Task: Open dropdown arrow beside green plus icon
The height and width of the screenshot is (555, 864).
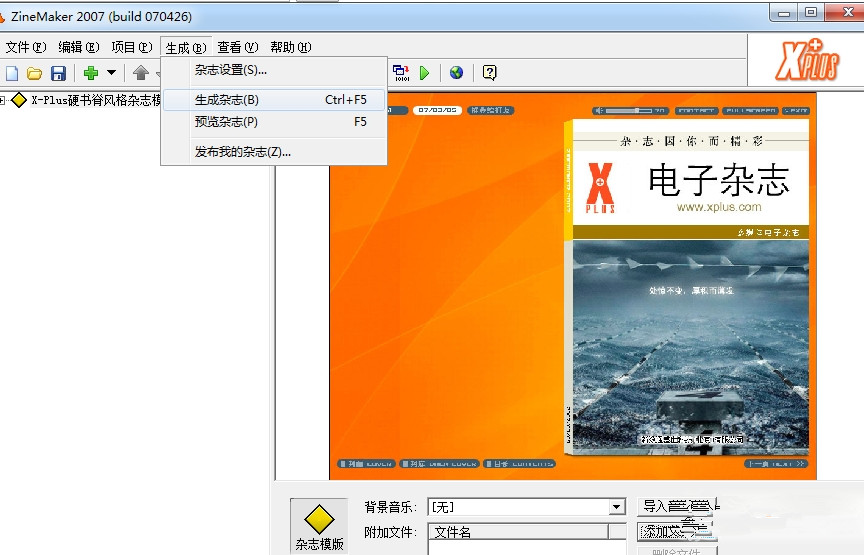Action: 111,73
